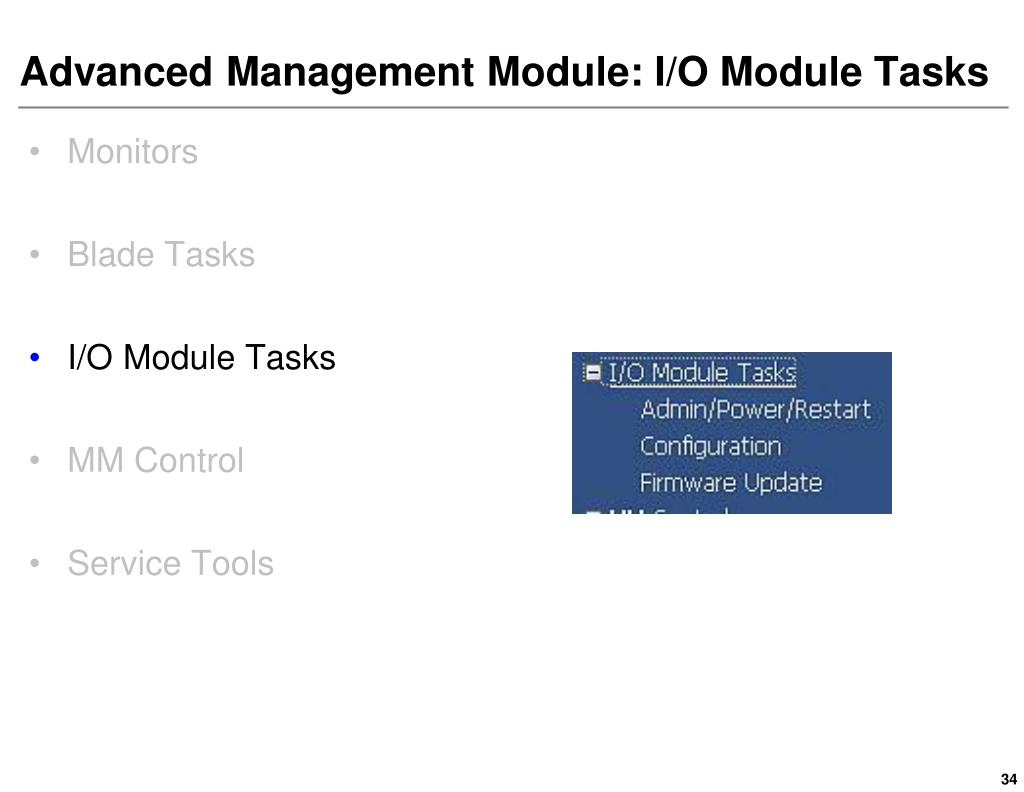Click the gray bullet dot beside Blade Tasks
The height and width of the screenshot is (792, 1024).
(35, 254)
